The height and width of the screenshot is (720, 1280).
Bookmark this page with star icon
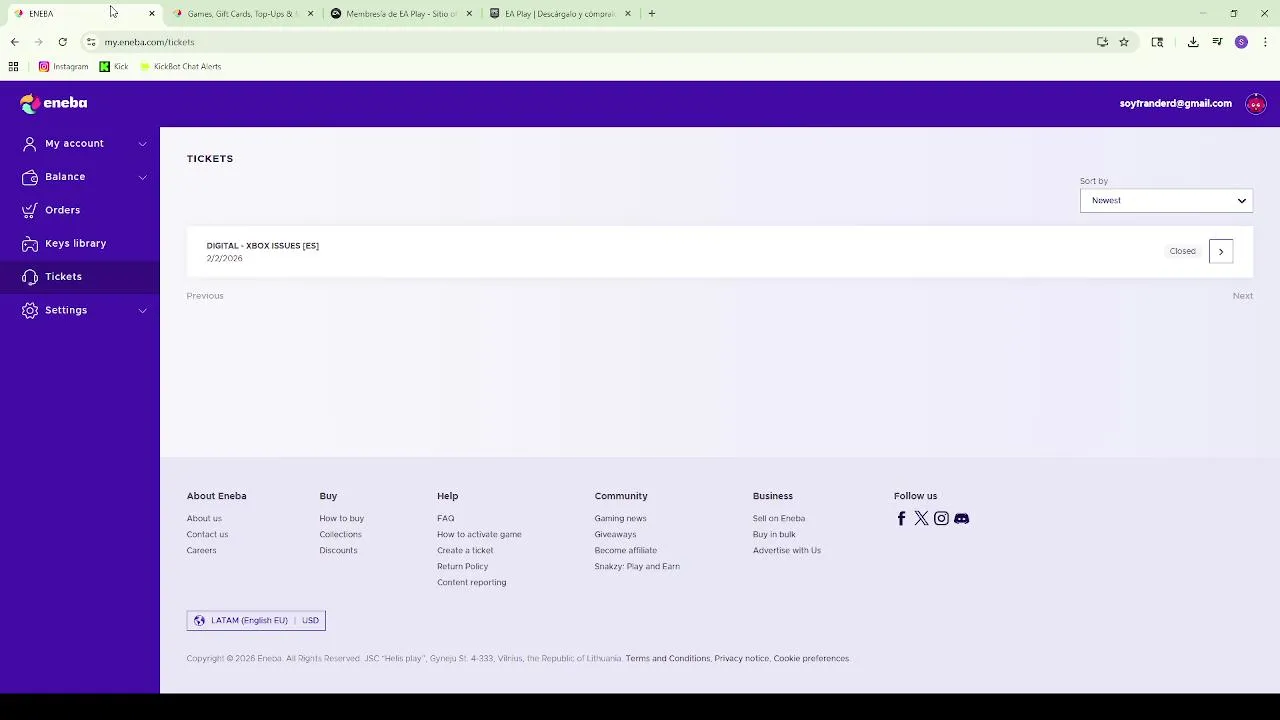1124,42
